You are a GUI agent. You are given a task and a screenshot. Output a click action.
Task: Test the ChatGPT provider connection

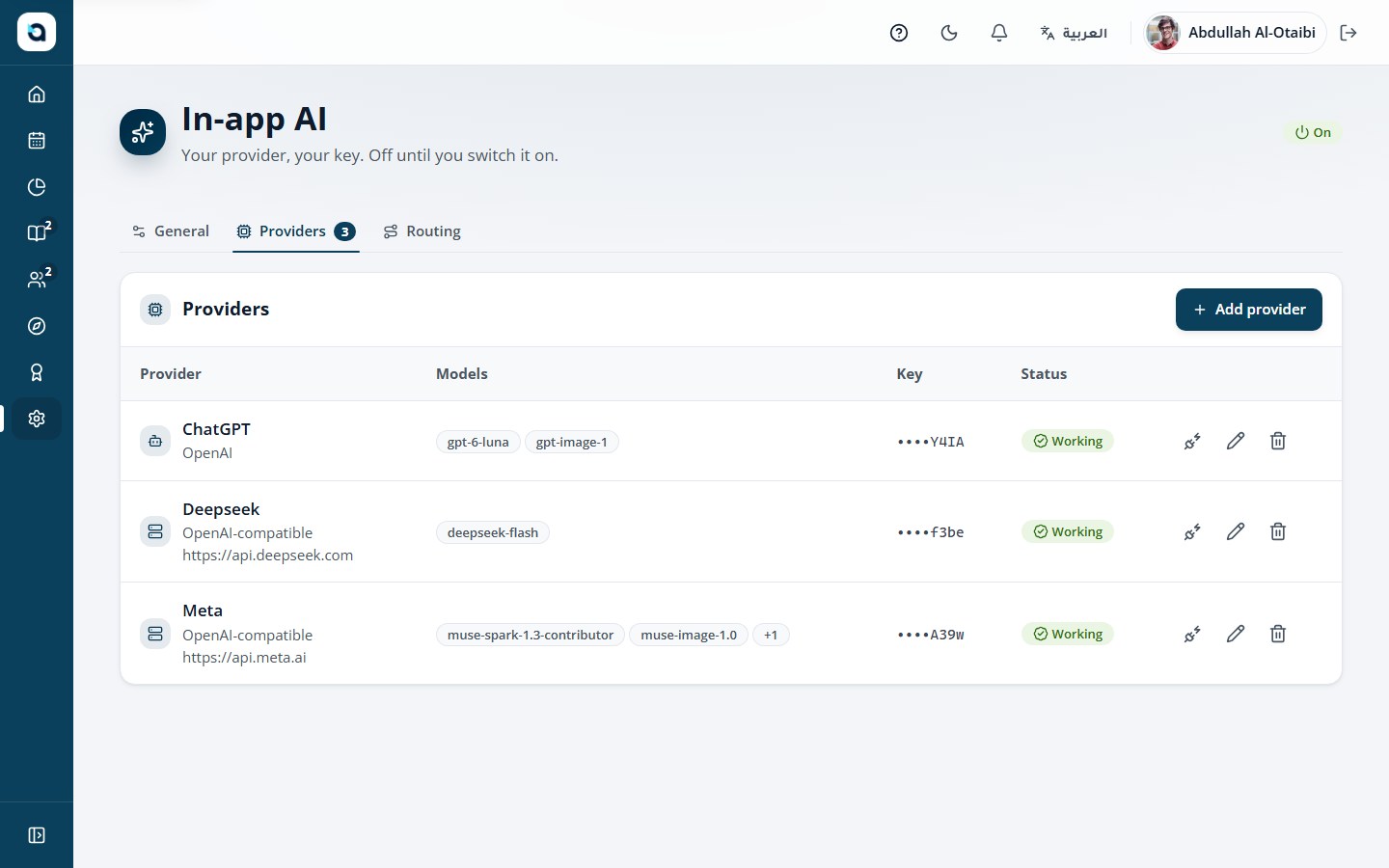coord(1193,441)
